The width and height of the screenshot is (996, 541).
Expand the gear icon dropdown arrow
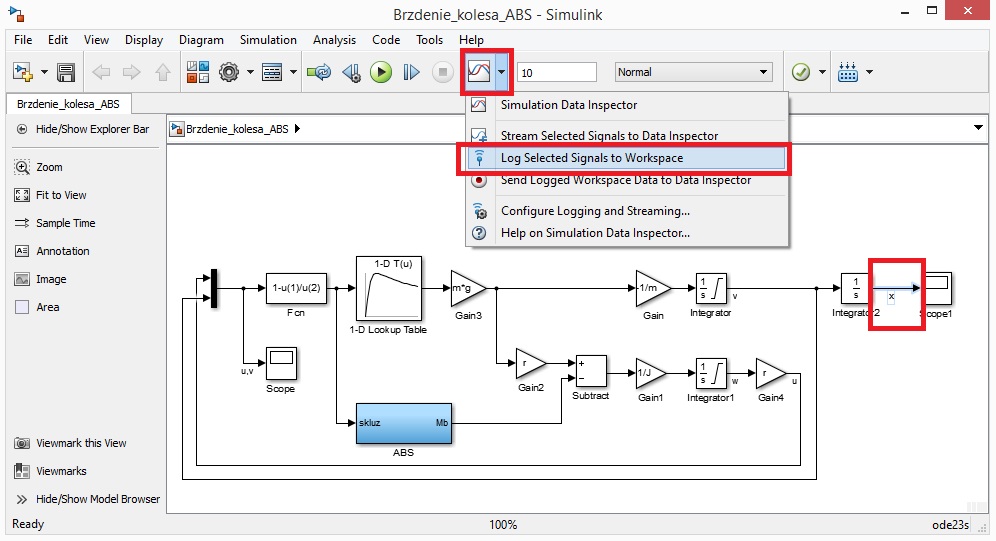pos(250,72)
